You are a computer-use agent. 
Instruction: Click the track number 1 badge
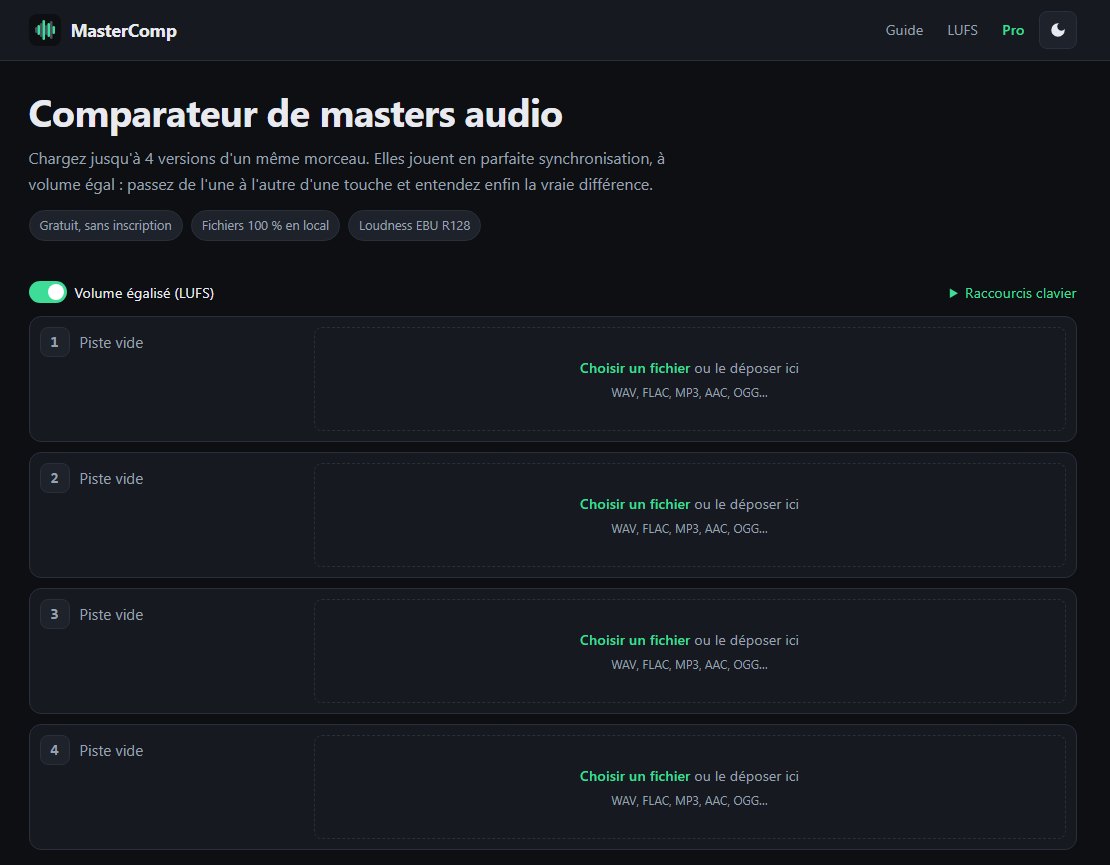point(55,343)
